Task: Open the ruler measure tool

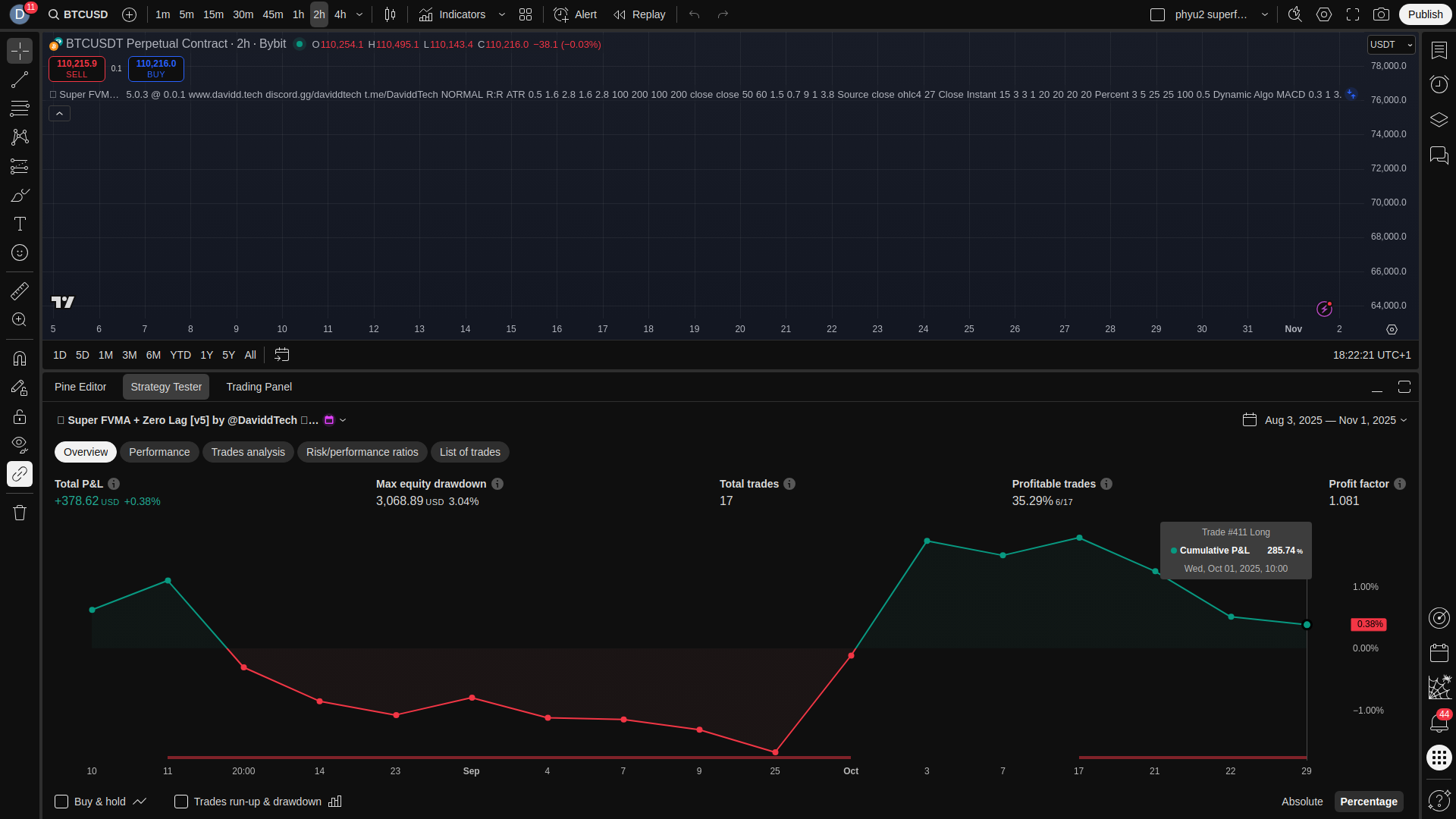Action: (x=20, y=291)
